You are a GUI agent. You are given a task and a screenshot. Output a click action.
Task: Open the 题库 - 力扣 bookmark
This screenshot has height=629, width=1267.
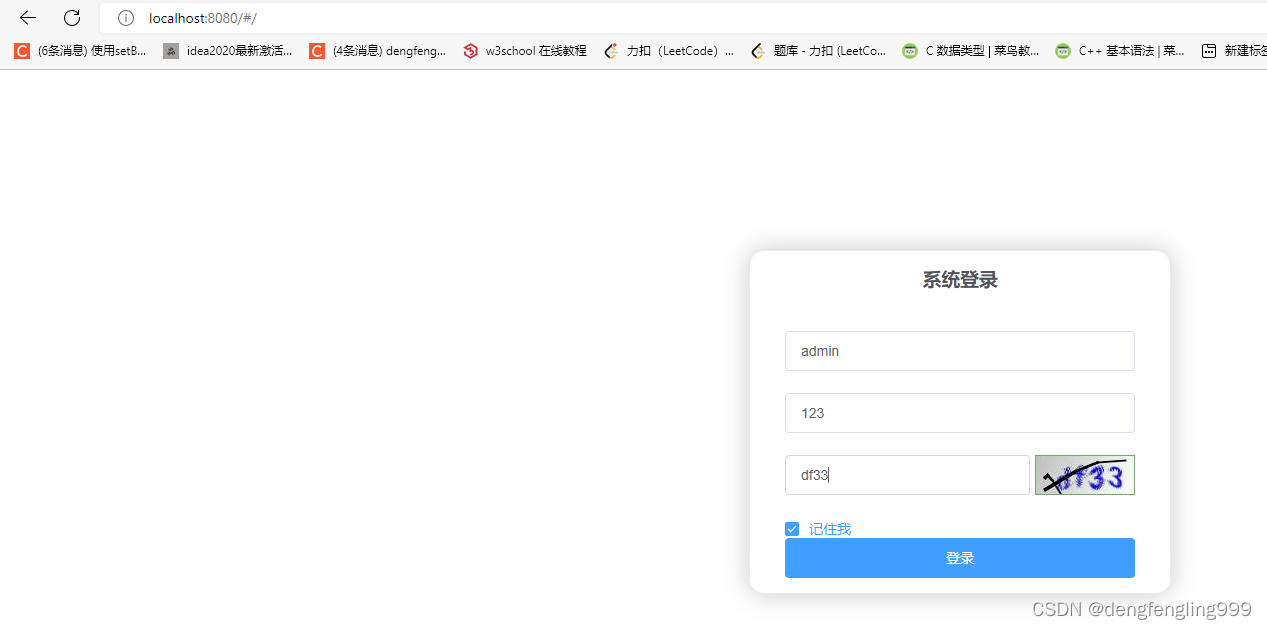(818, 51)
